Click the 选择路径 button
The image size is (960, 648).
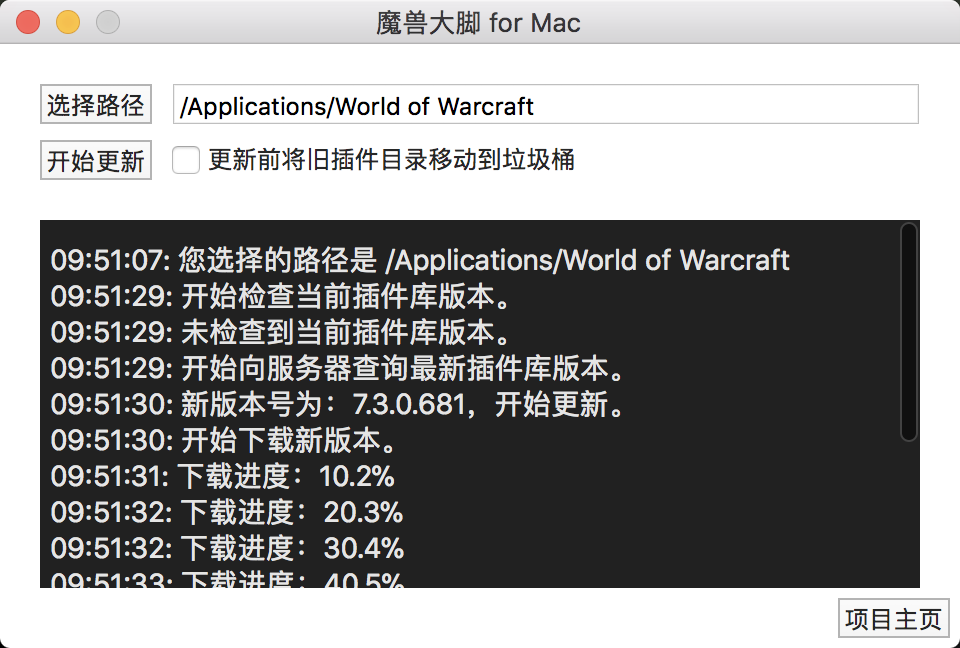96,105
